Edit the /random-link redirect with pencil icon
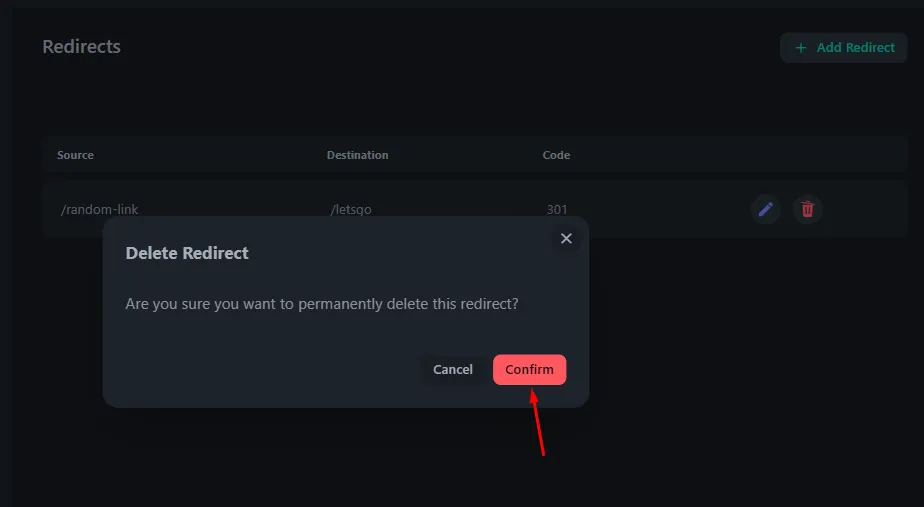This screenshot has width=924, height=507. [x=765, y=209]
